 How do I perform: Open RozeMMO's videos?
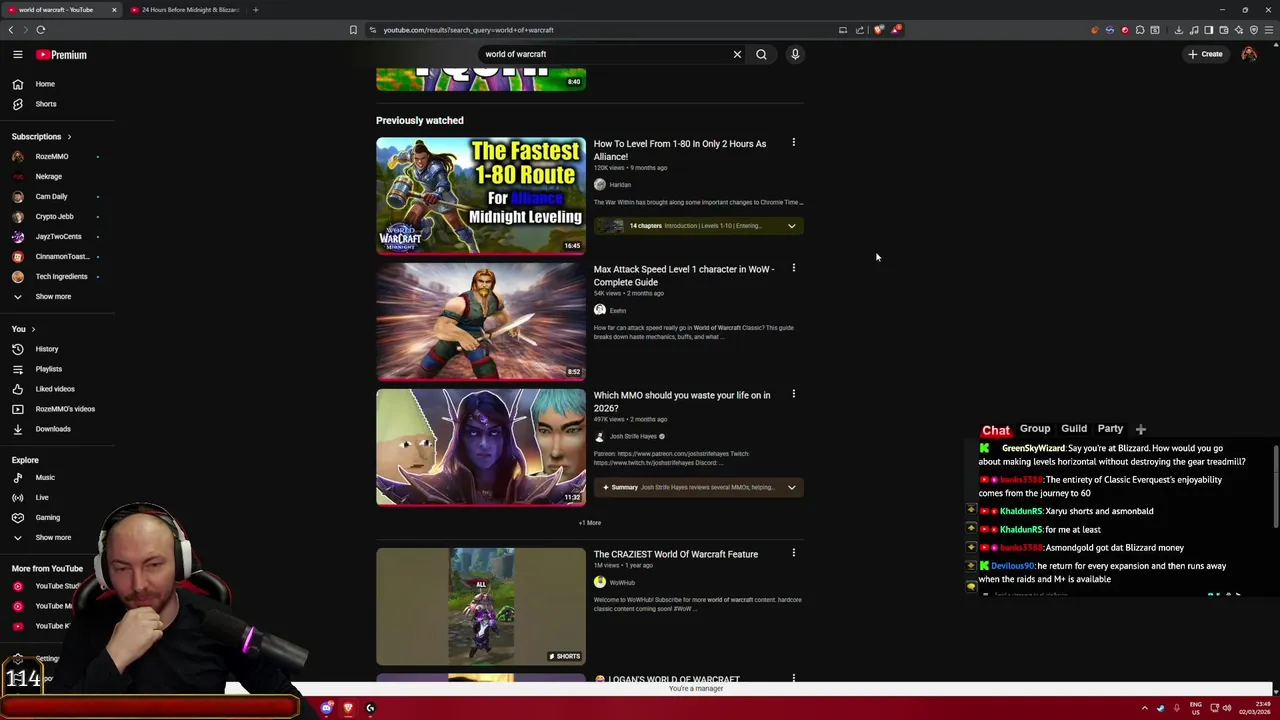[x=65, y=409]
